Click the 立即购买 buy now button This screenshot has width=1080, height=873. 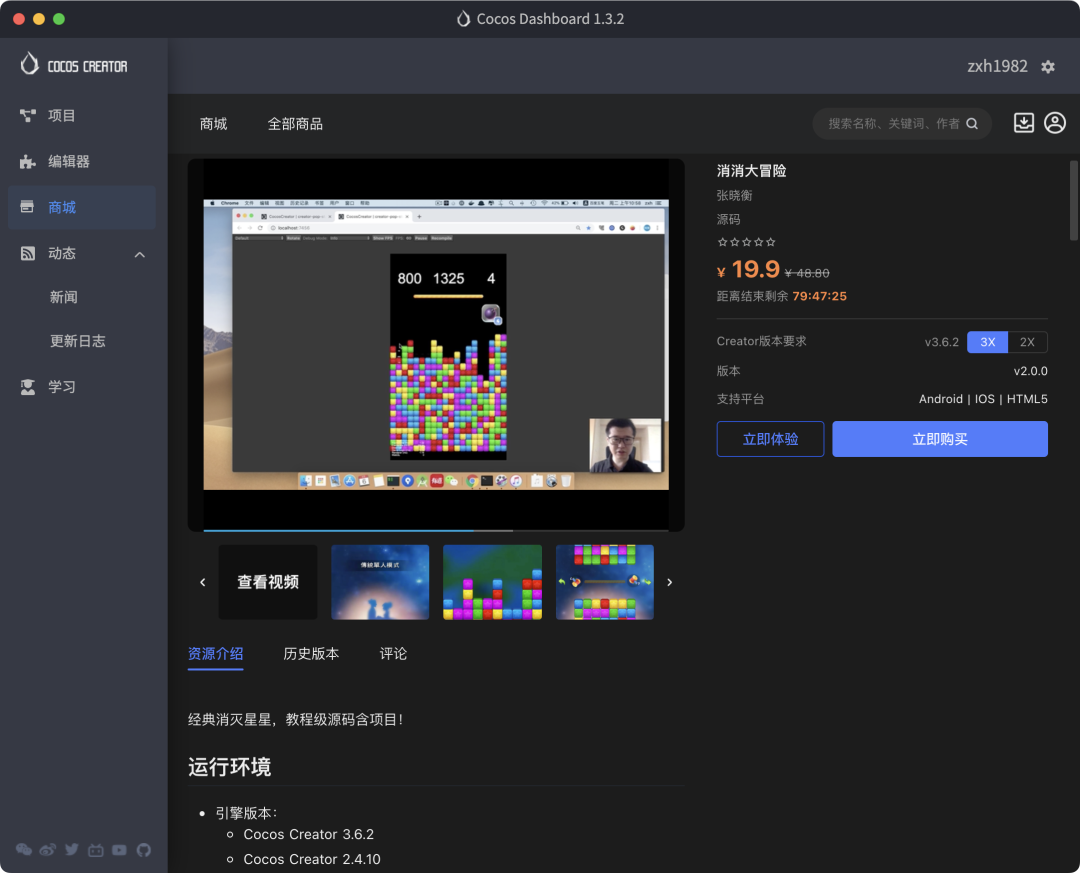pyautogui.click(x=939, y=439)
